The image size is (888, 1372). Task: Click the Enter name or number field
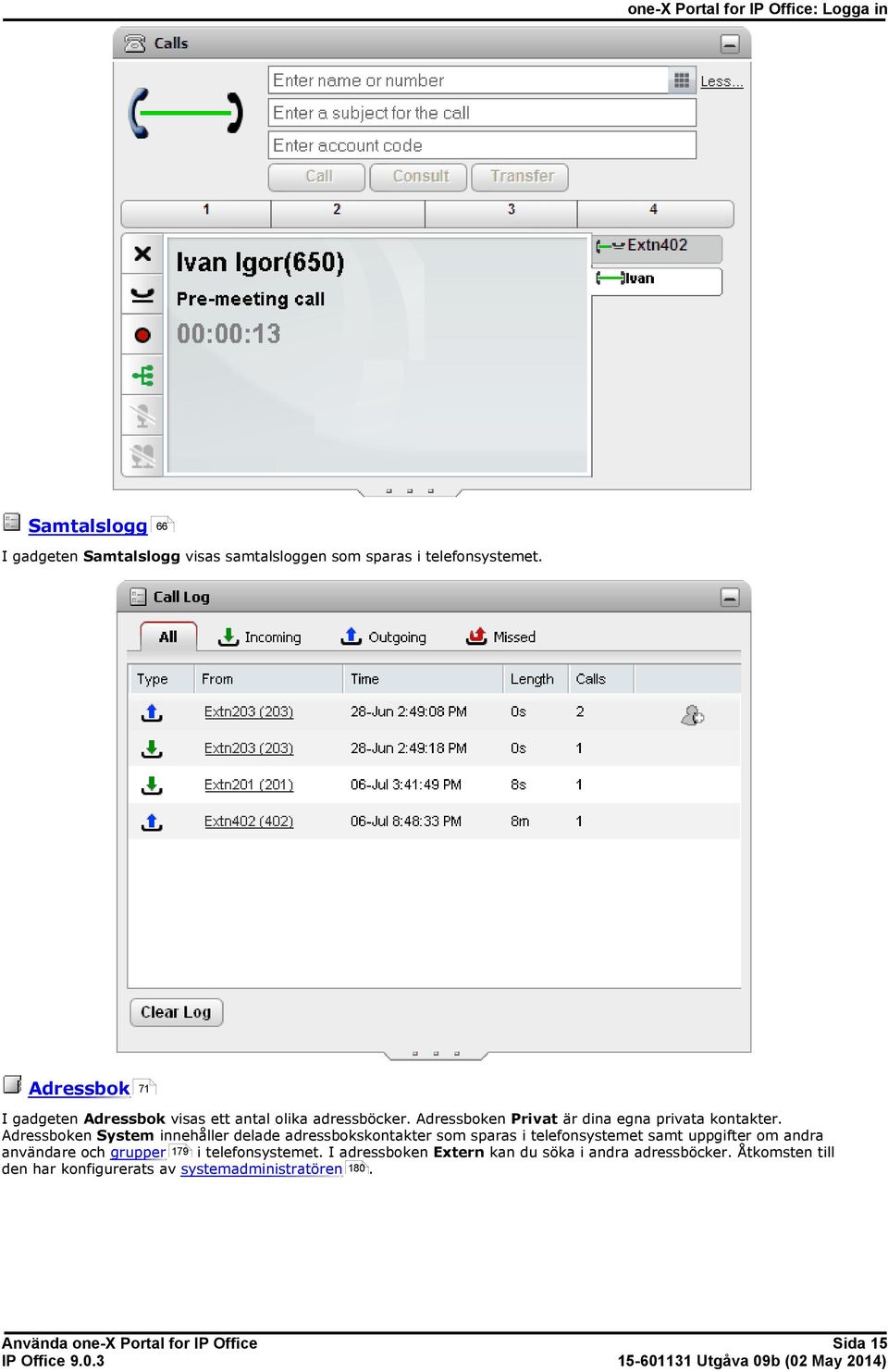click(x=469, y=80)
